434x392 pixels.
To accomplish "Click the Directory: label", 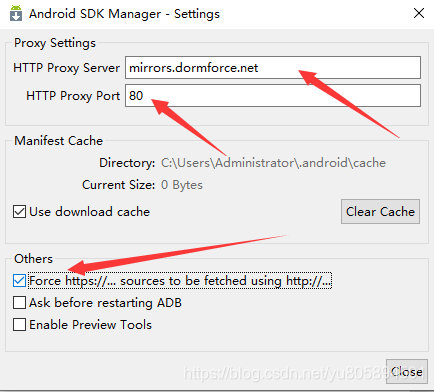I will pyautogui.click(x=127, y=163).
